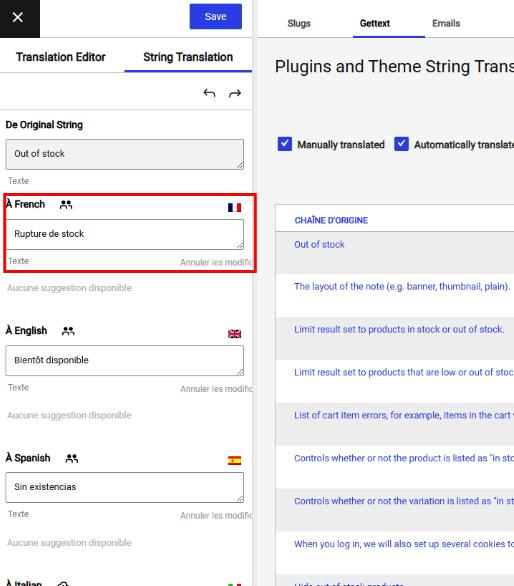Image resolution: width=514 pixels, height=586 pixels.
Task: Click the users icon beside French label
Action: click(66, 204)
